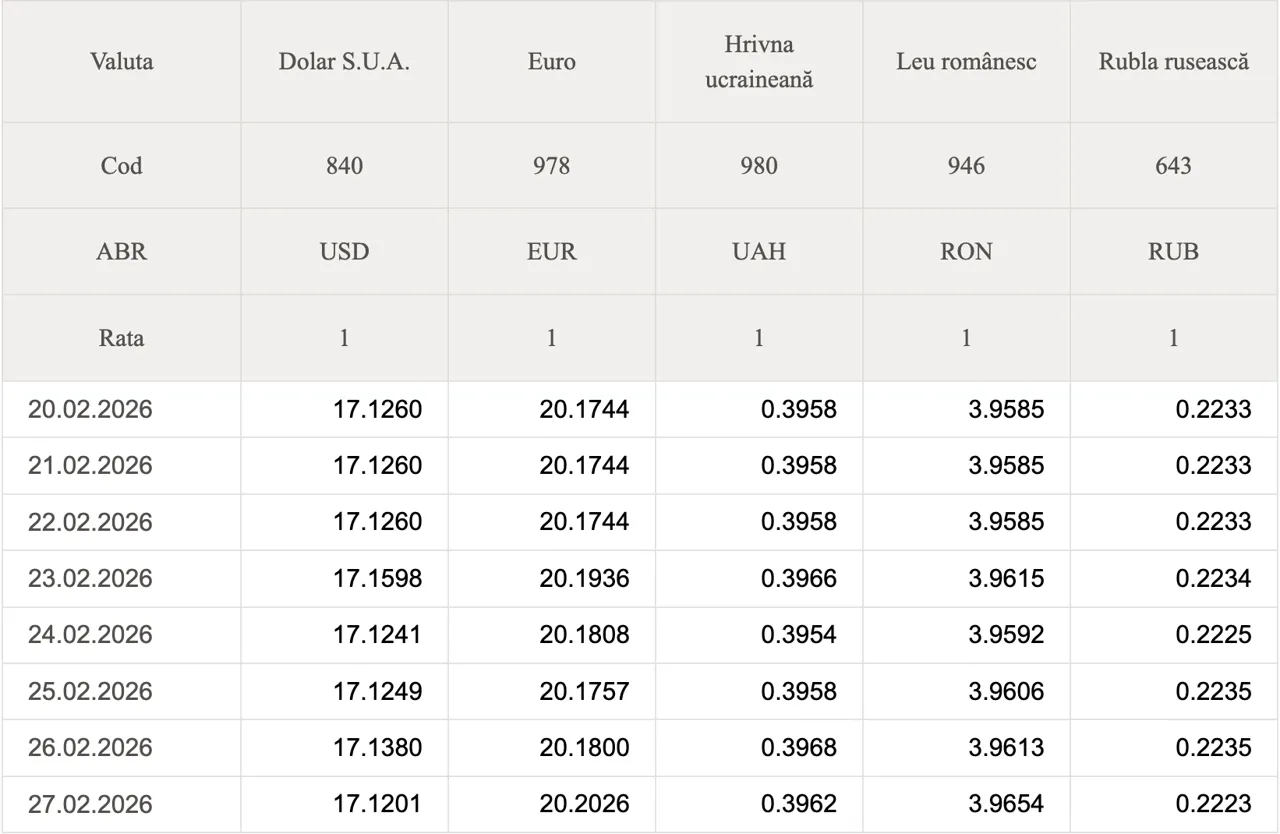The height and width of the screenshot is (834, 1280).
Task: Click the Euro column header
Action: tap(551, 62)
